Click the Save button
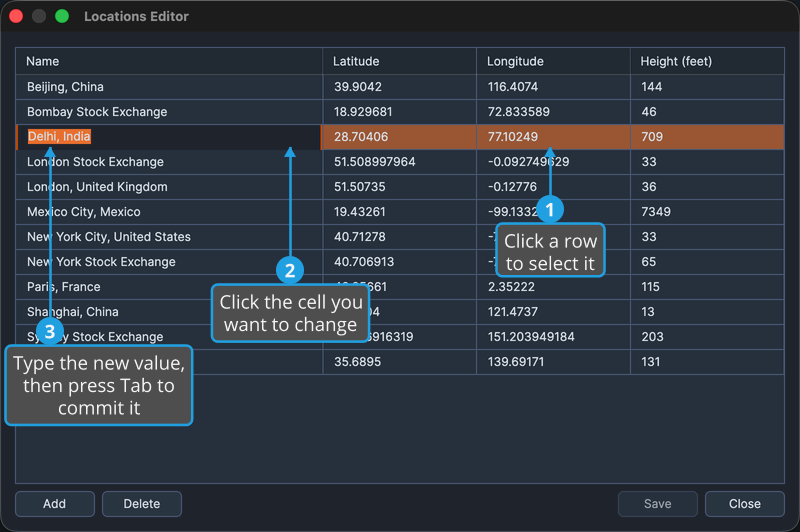Viewport: 800px width, 532px height. click(x=658, y=503)
